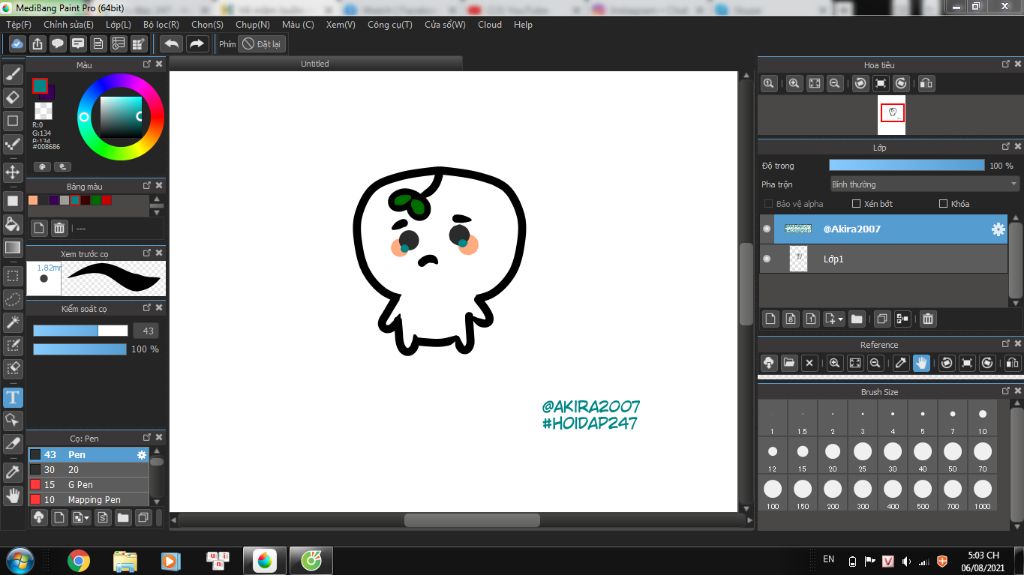Click the Windows Start button
The height and width of the screenshot is (575, 1024).
click(x=20, y=561)
